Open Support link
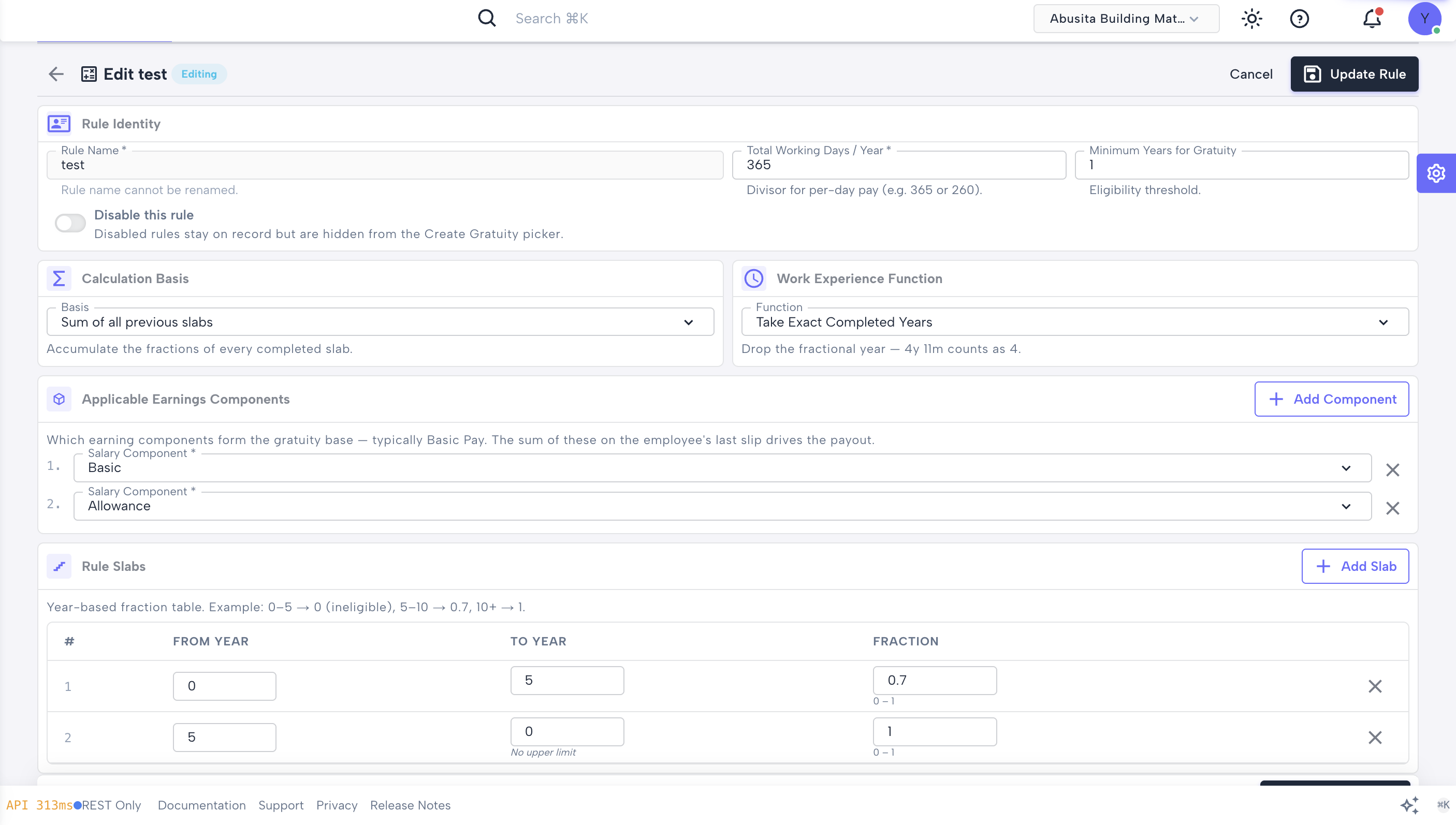 (x=281, y=805)
